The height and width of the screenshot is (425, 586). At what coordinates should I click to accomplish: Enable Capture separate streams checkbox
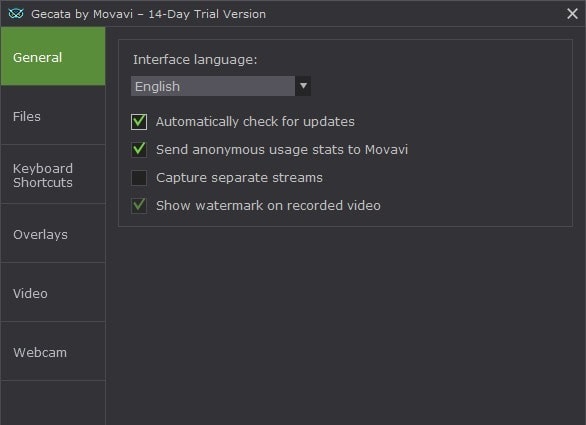[x=139, y=178]
